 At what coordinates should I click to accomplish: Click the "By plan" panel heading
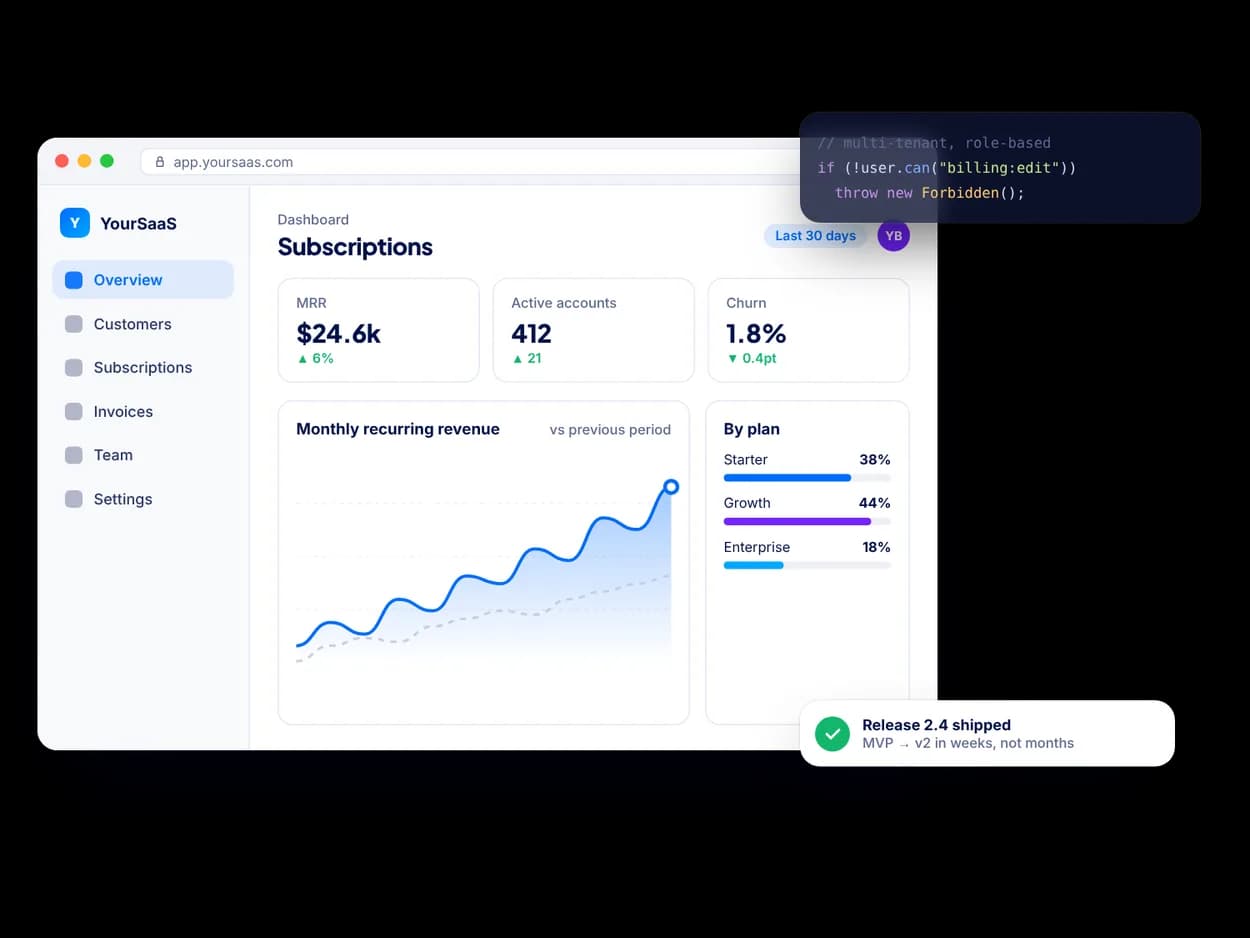pos(751,429)
